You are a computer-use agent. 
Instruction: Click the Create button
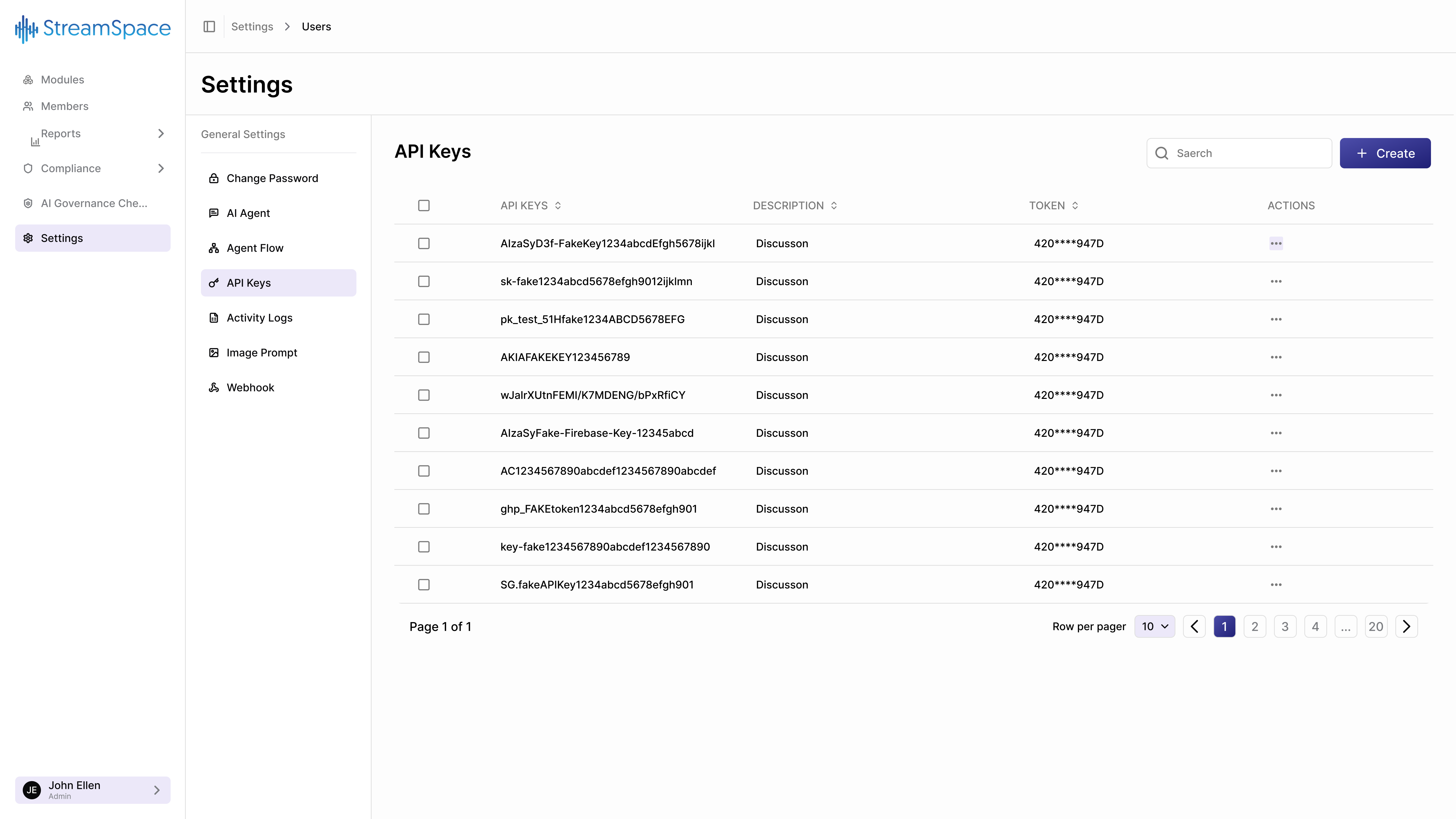(x=1385, y=153)
